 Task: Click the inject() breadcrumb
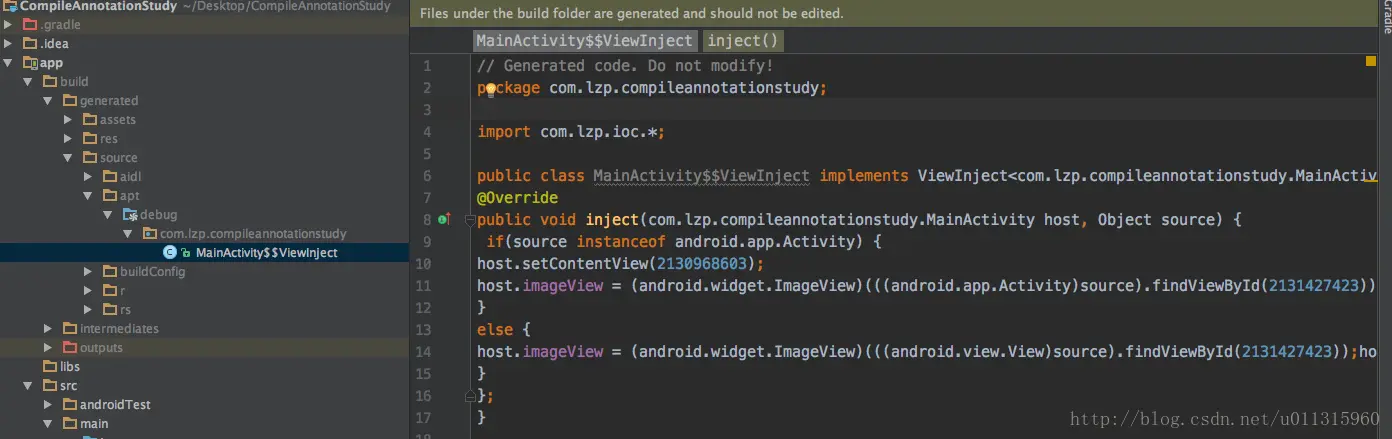pos(742,41)
